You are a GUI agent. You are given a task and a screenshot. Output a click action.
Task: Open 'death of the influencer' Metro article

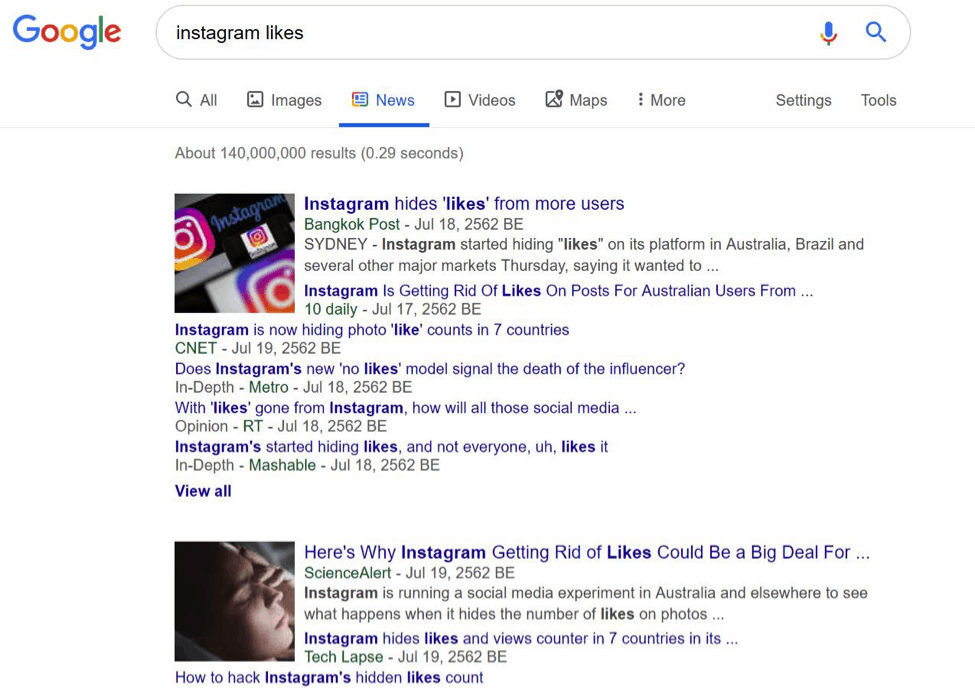pos(430,369)
